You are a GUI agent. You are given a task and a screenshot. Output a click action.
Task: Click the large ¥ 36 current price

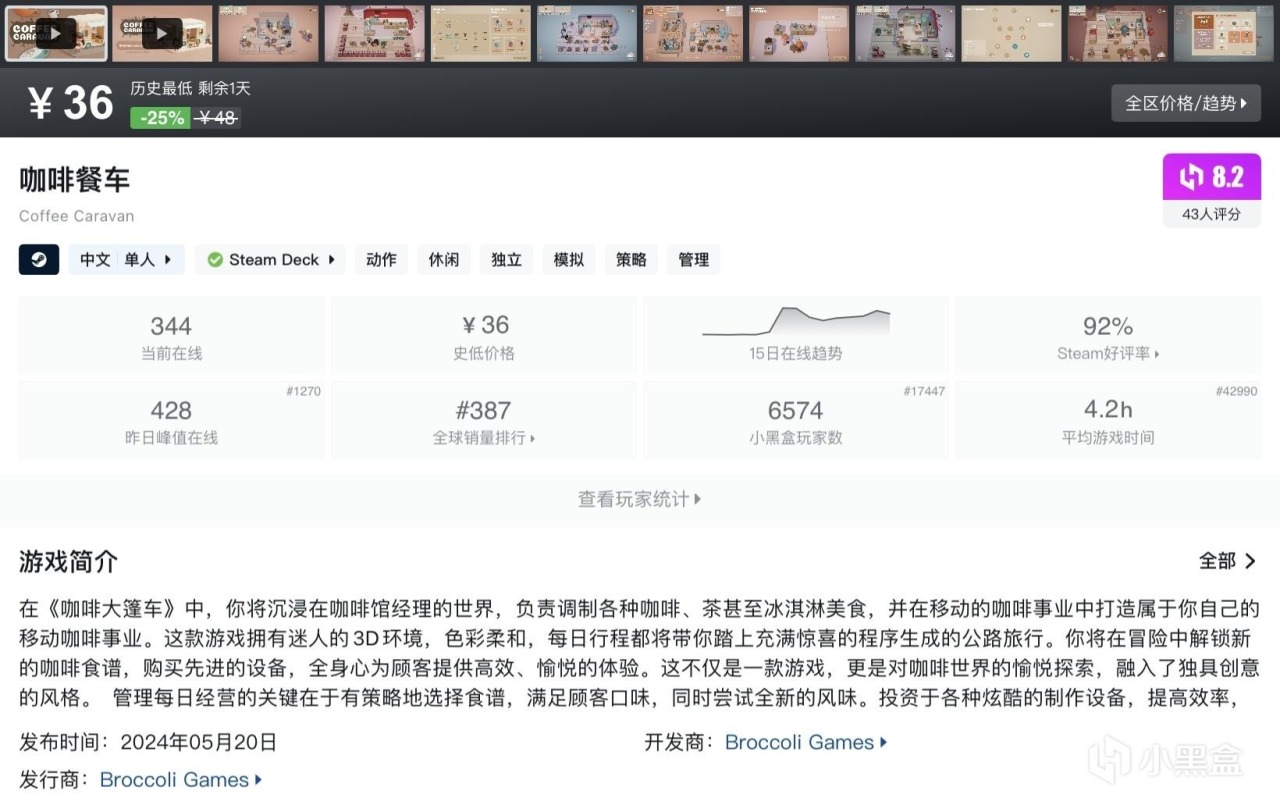coord(70,103)
